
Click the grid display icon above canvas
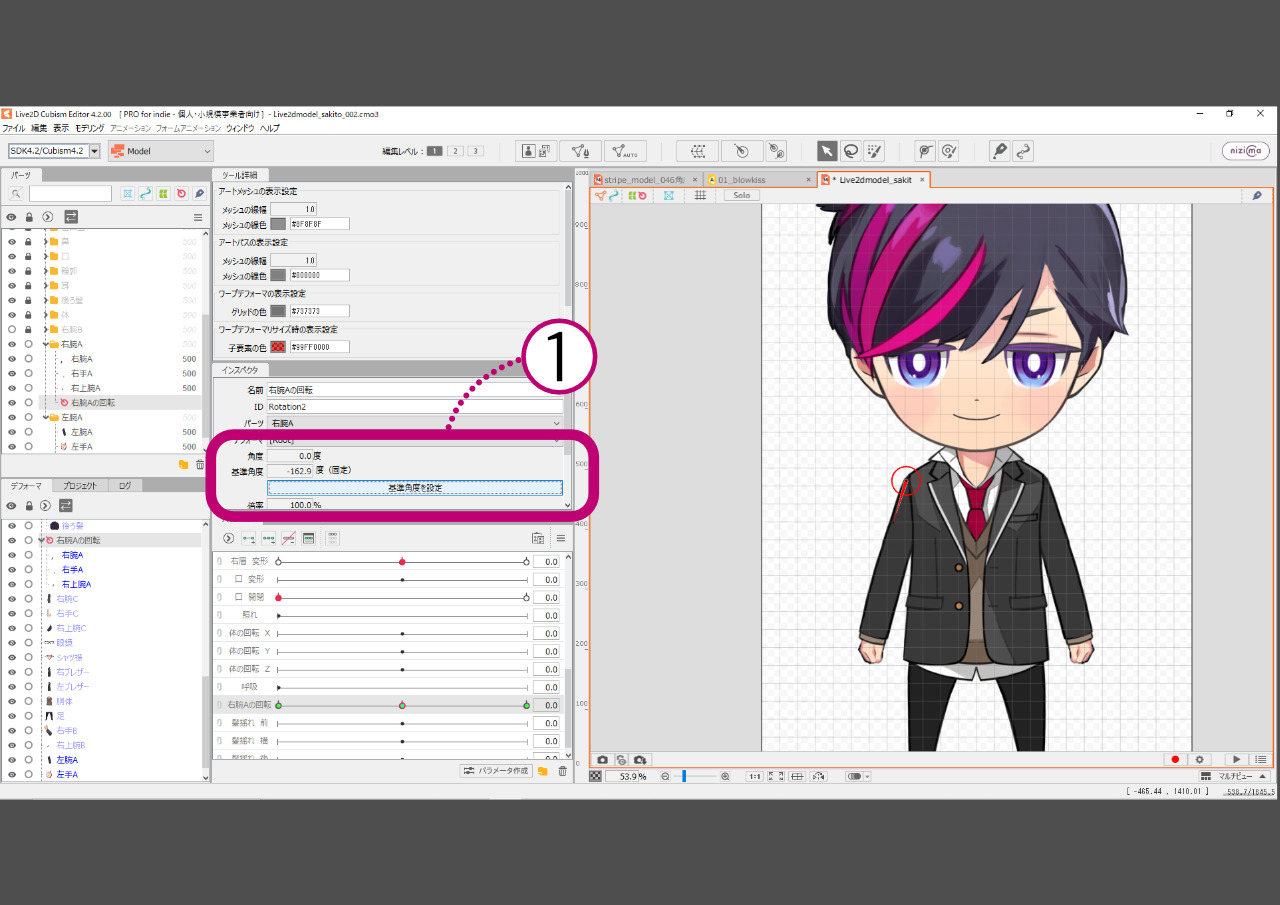point(700,195)
